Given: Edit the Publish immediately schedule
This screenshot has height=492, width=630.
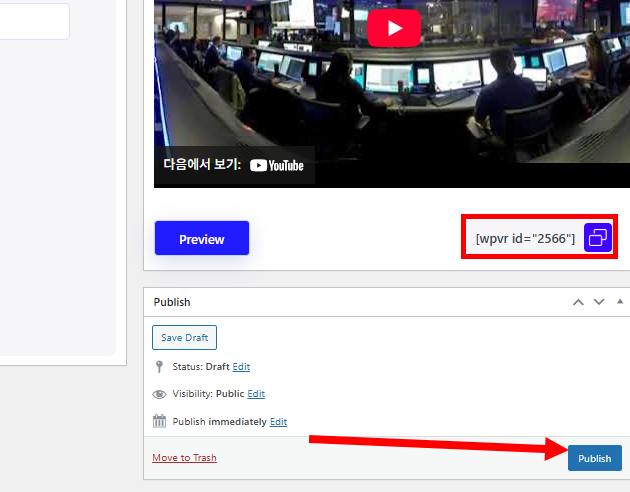Looking at the screenshot, I should [x=278, y=422].
